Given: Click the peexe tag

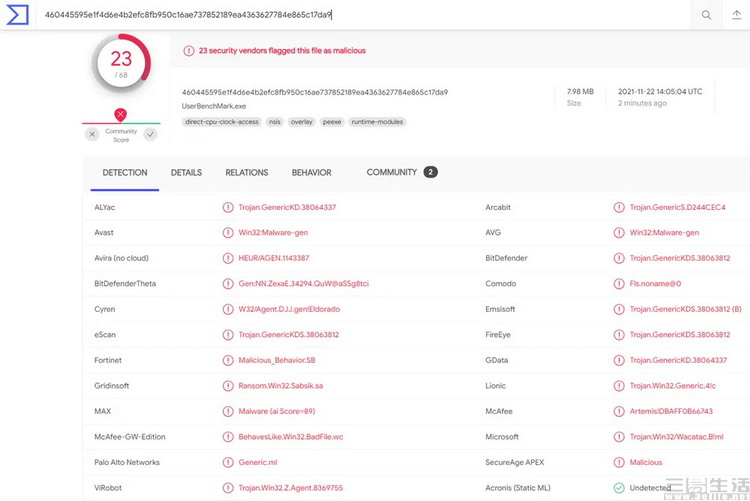Looking at the screenshot, I should coord(332,122).
